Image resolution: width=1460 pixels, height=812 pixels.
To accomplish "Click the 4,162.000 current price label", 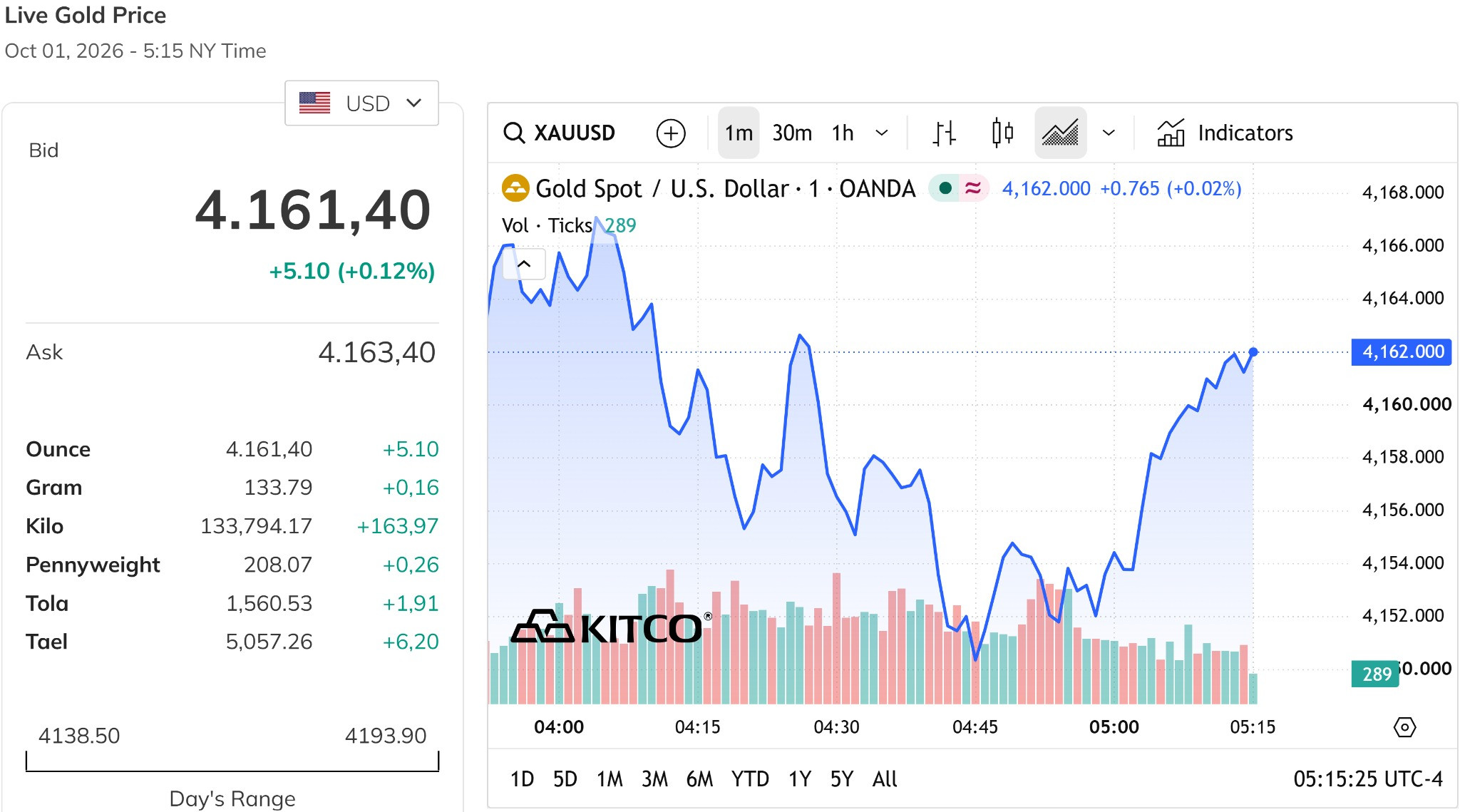I will pyautogui.click(x=1402, y=351).
